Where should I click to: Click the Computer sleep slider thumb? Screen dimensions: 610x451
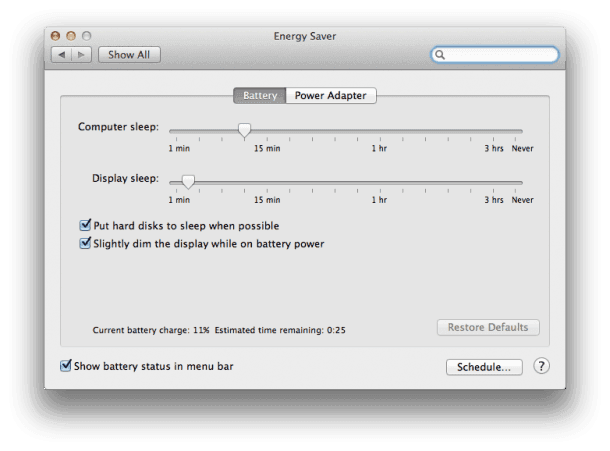pyautogui.click(x=244, y=131)
